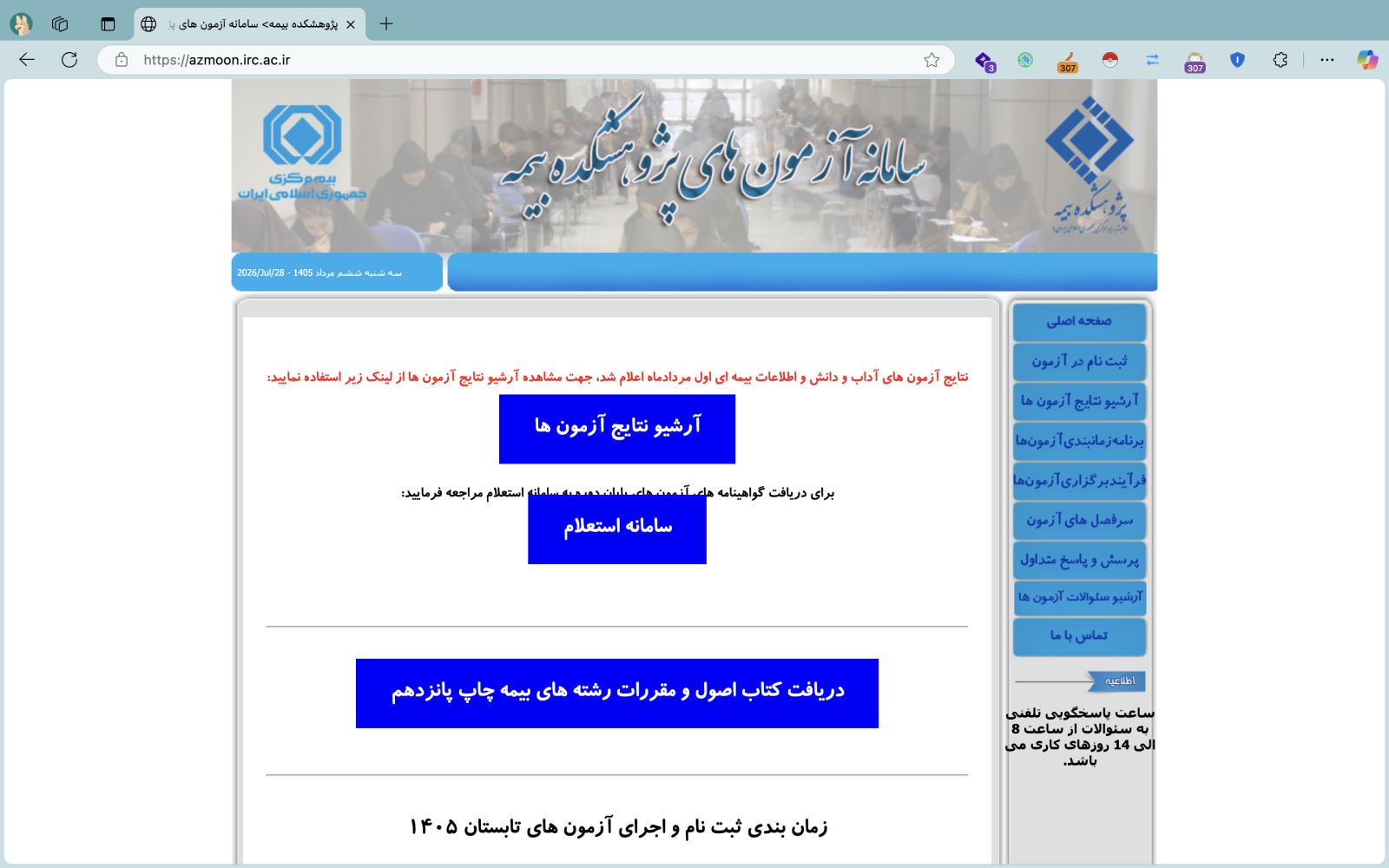This screenshot has width=1389, height=868.
Task: Open the purple 307 badge extension
Action: (x=1195, y=61)
